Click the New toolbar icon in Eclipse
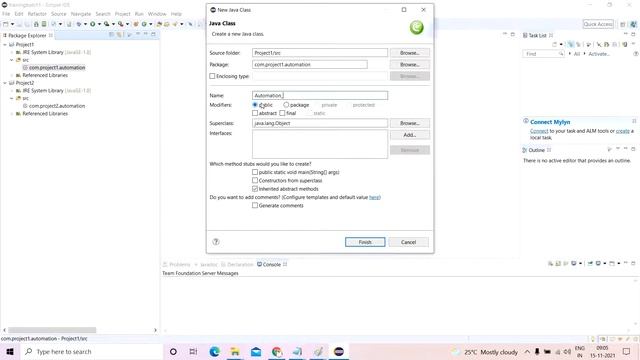This screenshot has height=360, width=640. point(6,24)
